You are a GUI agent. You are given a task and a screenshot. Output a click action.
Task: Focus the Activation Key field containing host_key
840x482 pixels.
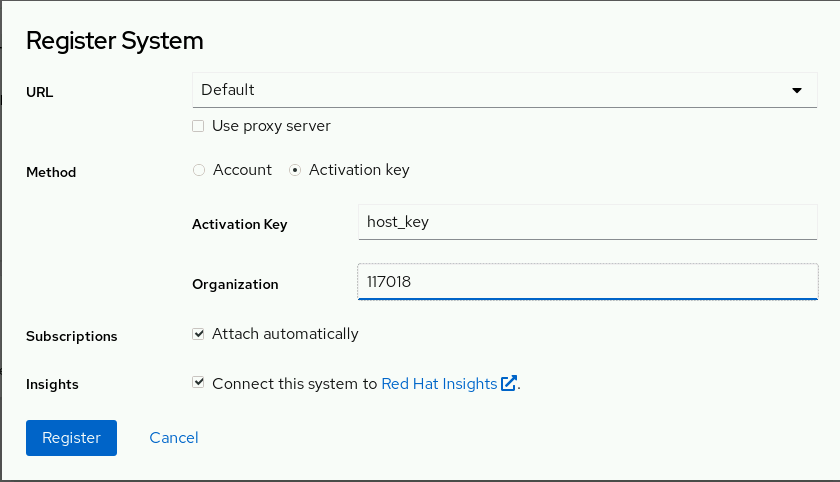(587, 222)
